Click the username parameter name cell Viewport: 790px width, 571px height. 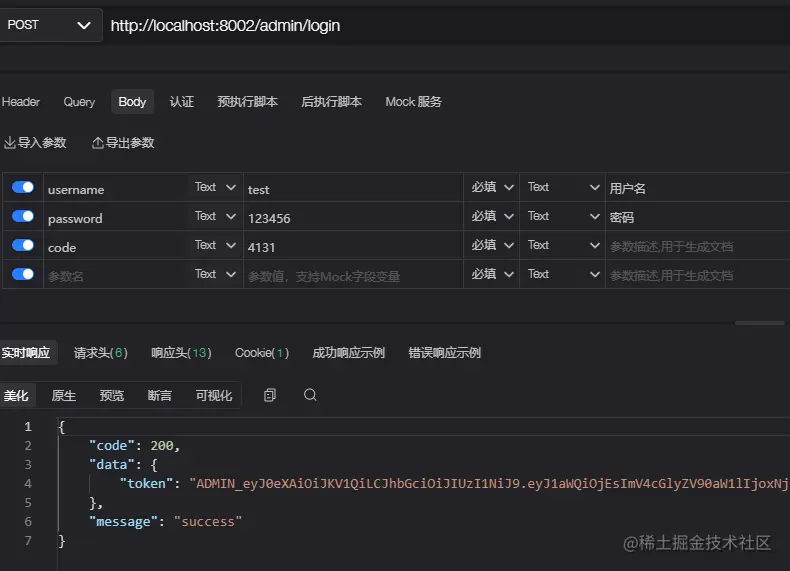(116, 187)
